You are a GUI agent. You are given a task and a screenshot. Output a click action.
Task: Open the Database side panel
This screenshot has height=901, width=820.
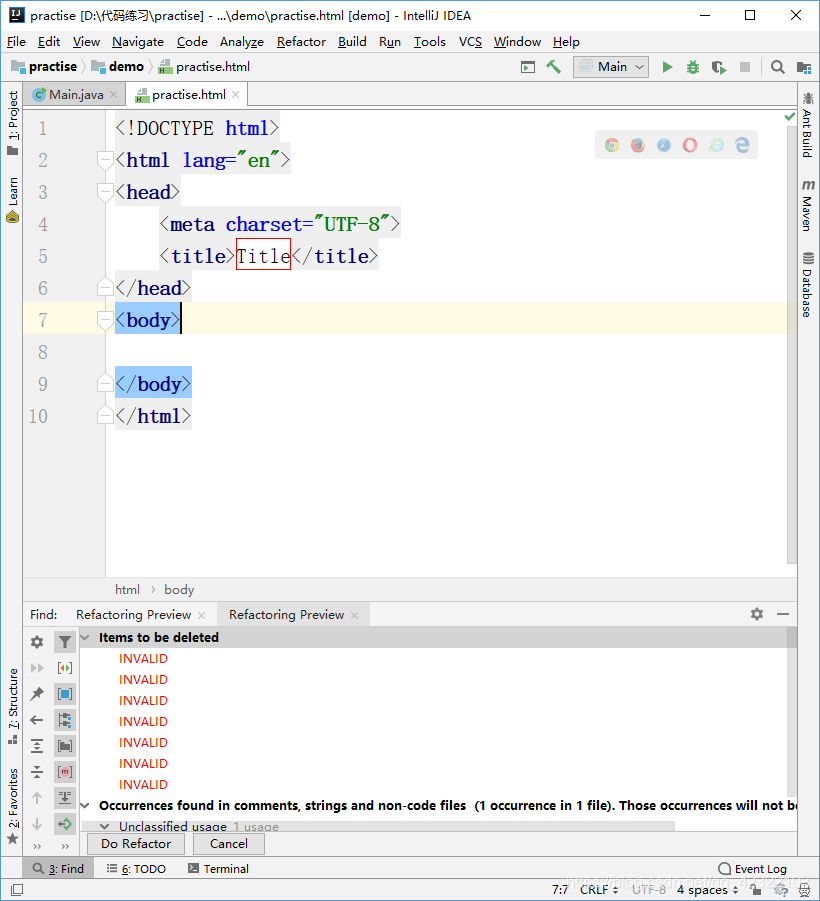coord(807,284)
